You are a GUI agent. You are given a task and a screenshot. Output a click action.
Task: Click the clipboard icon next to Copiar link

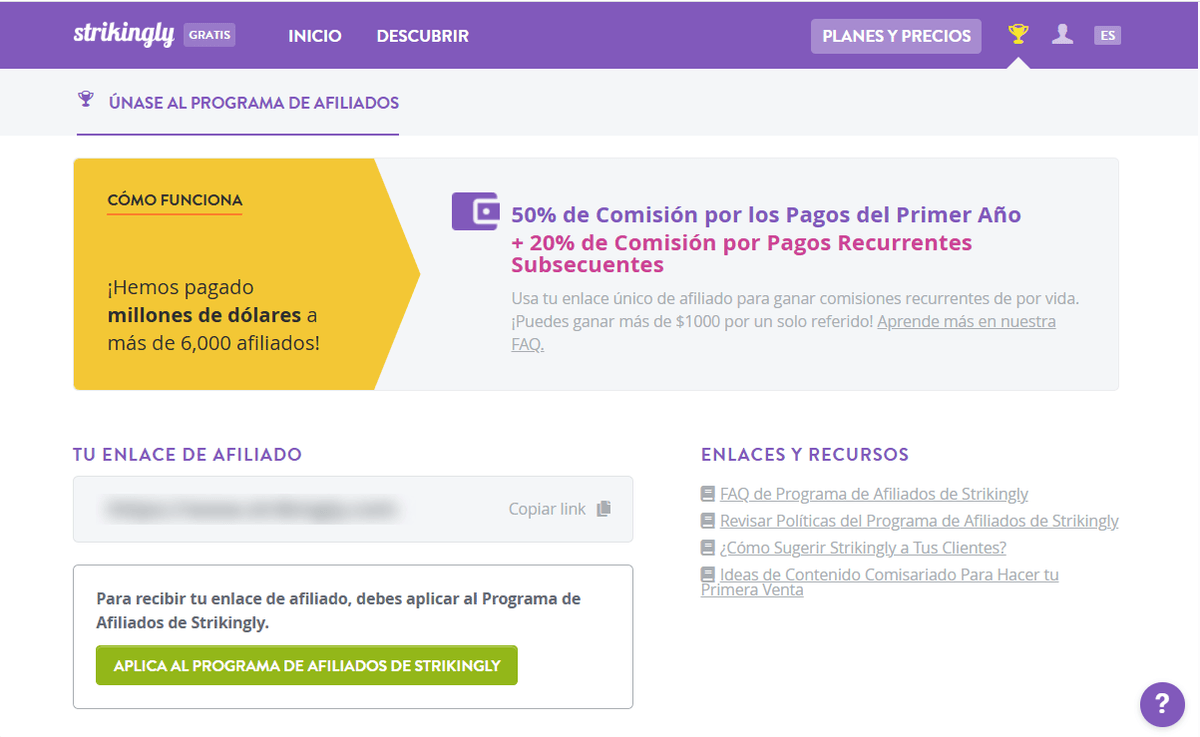(x=604, y=508)
